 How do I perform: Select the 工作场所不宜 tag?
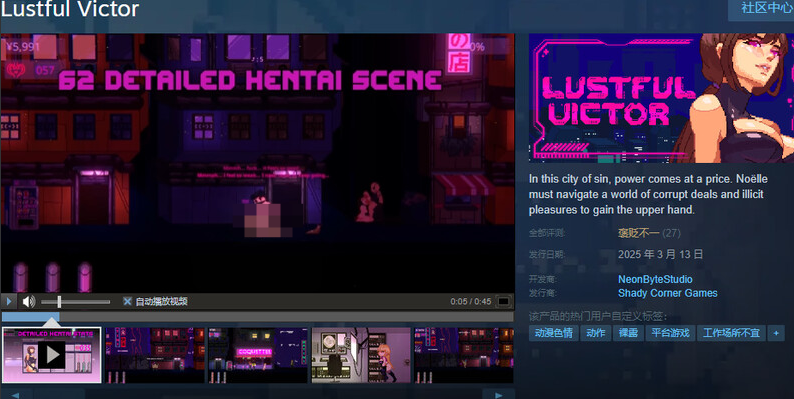[731, 333]
